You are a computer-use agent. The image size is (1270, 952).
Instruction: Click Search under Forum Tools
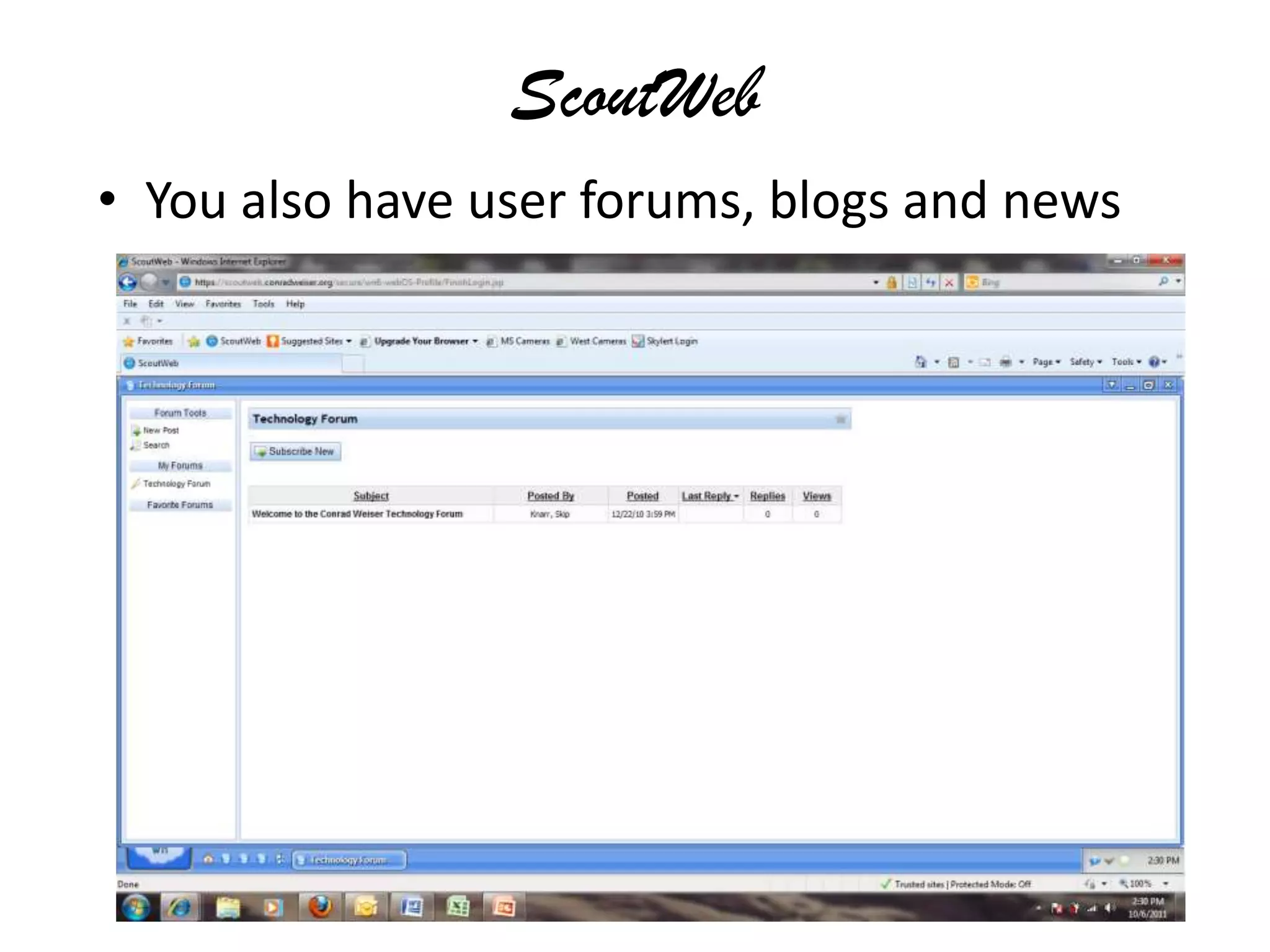pos(151,445)
